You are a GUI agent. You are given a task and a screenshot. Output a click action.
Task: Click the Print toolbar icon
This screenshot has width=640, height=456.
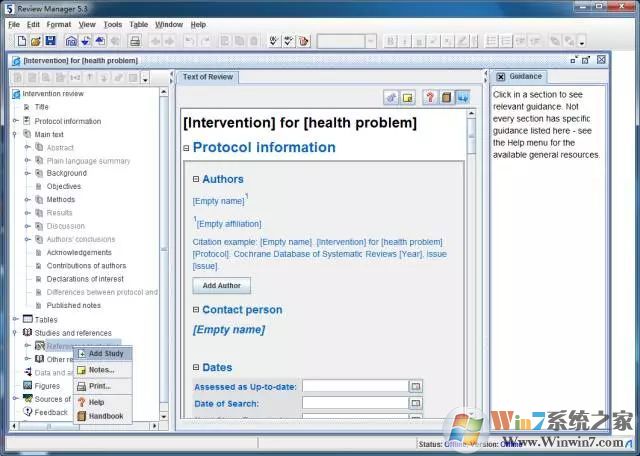[x=133, y=41]
